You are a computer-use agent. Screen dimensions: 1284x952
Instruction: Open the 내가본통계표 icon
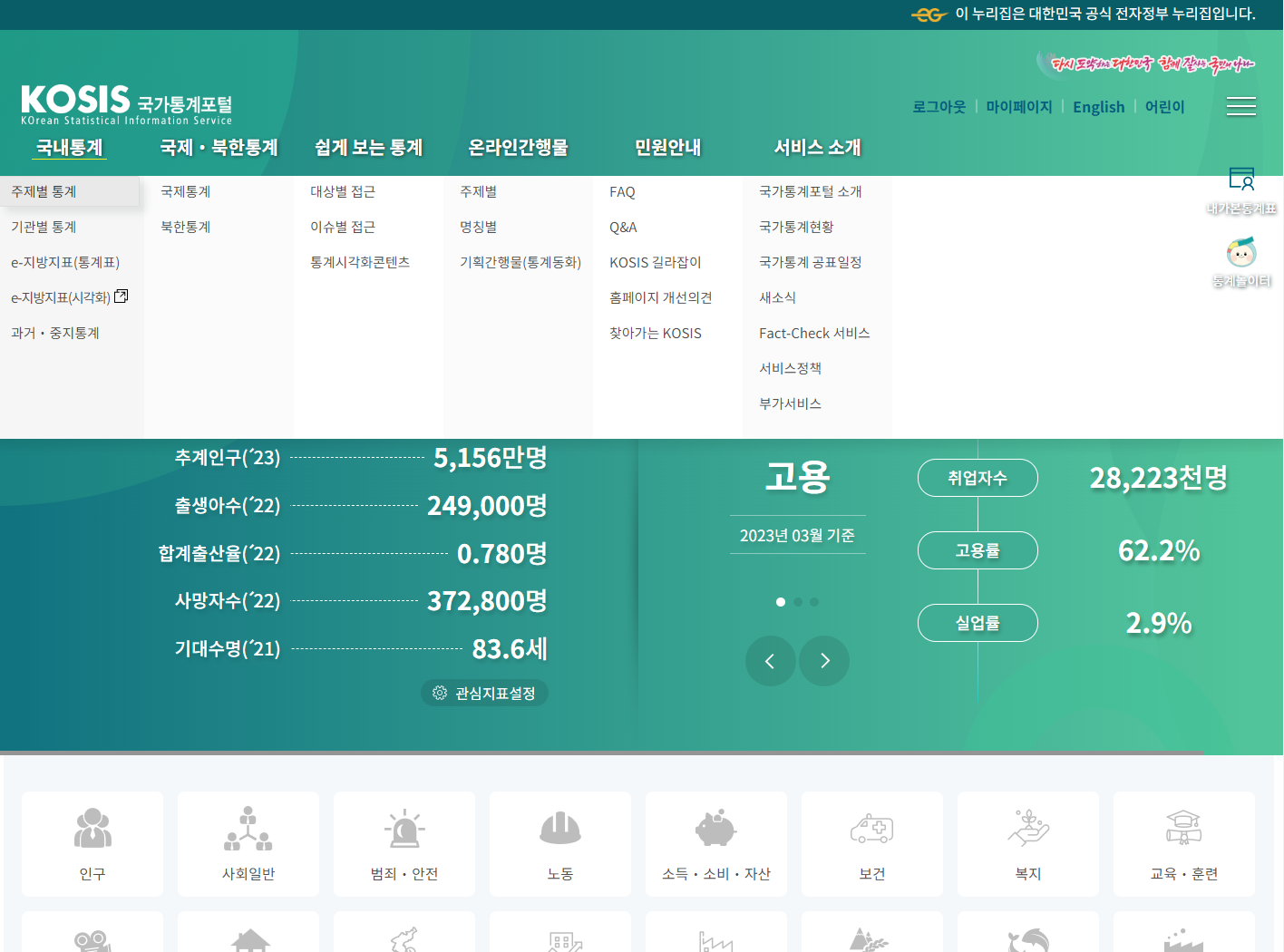point(1241,179)
